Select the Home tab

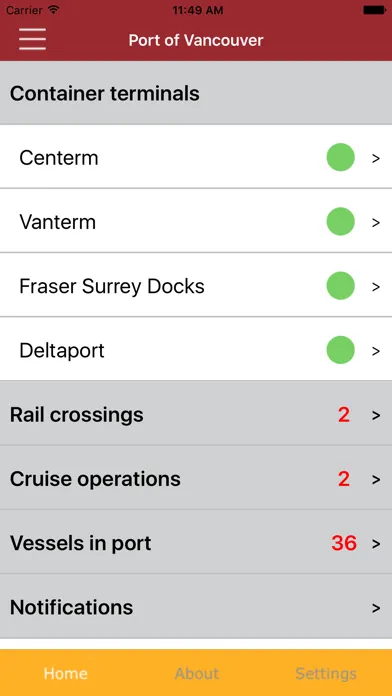click(x=65, y=673)
